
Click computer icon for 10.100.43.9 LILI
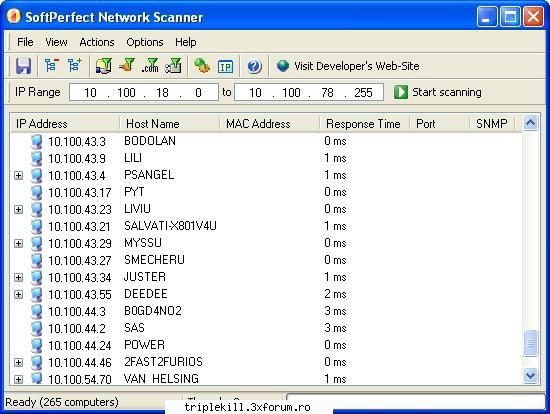click(x=36, y=158)
